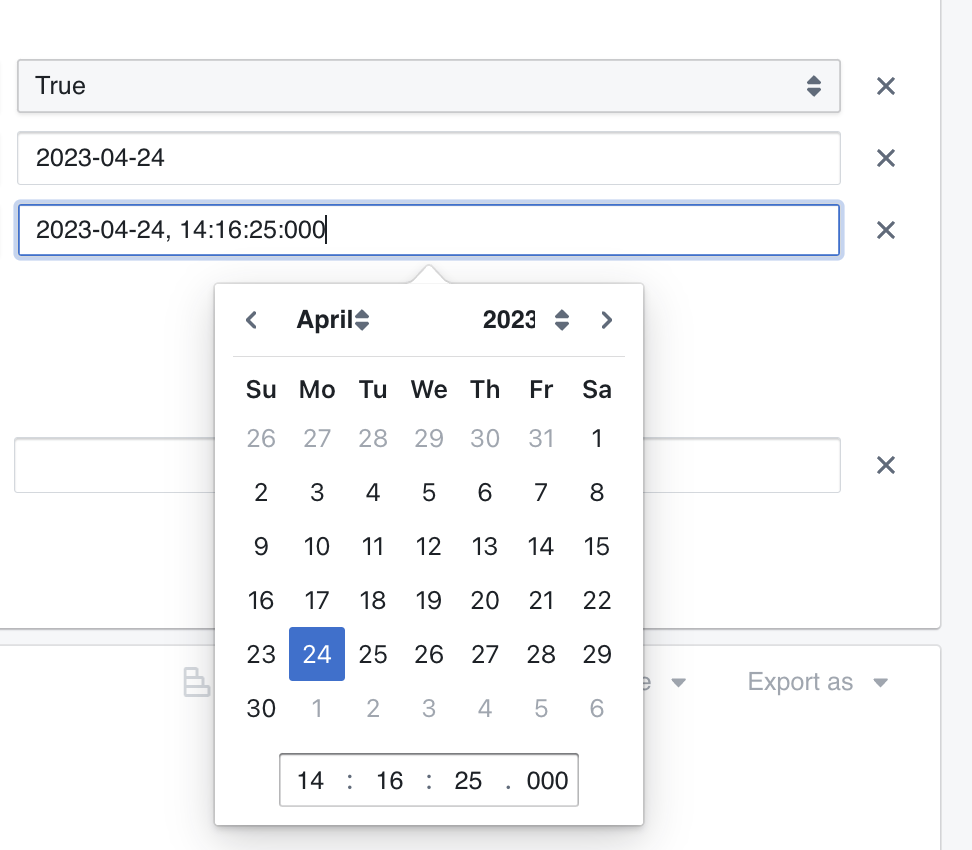Expand the Export as menu
The height and width of the screenshot is (850, 972).
(x=818, y=682)
